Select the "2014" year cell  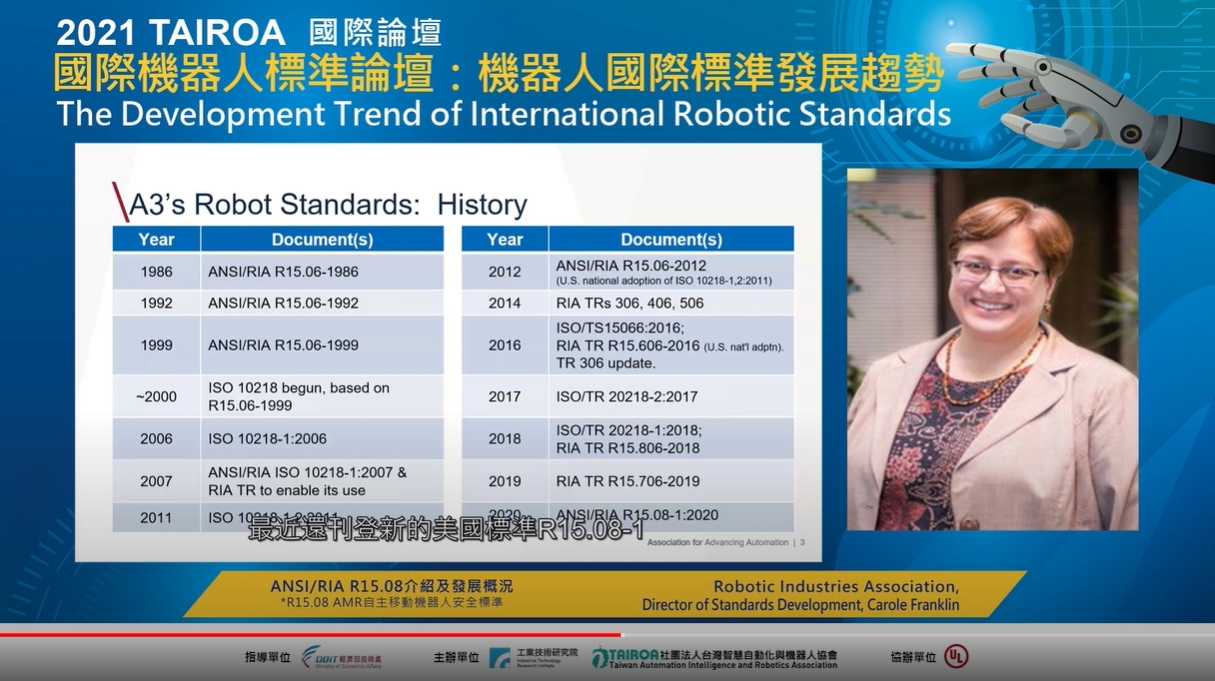coord(504,303)
